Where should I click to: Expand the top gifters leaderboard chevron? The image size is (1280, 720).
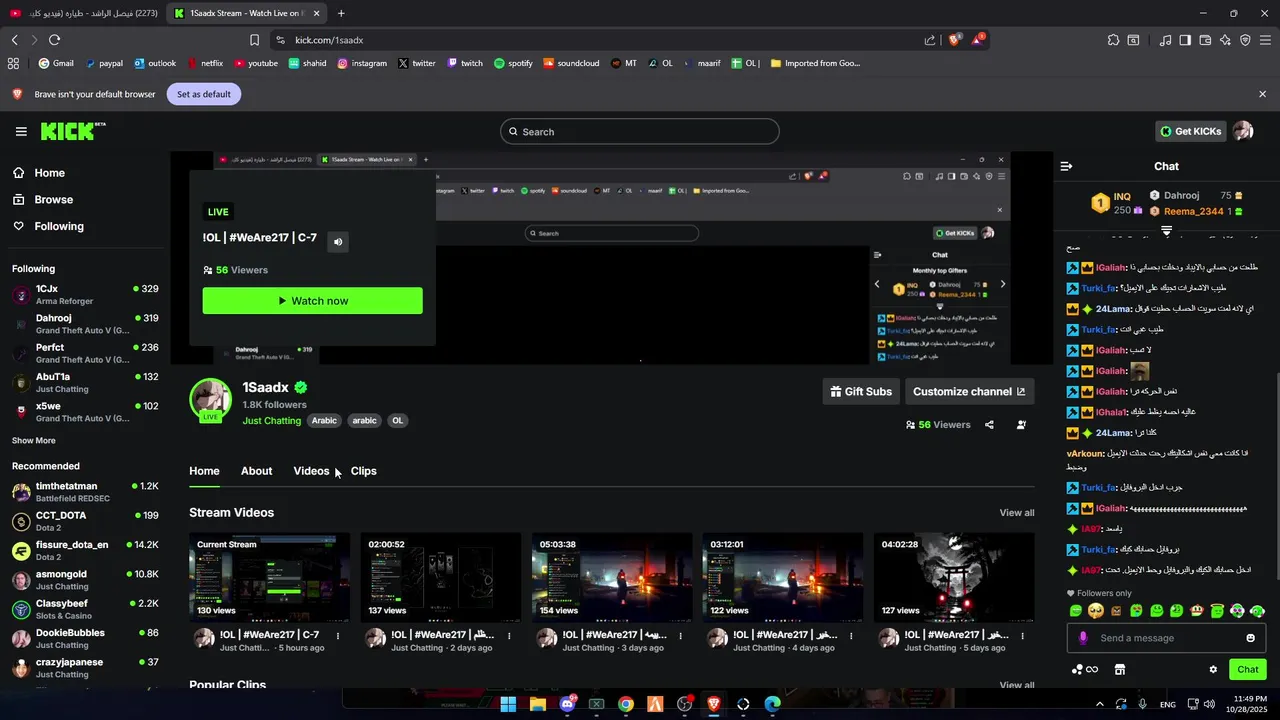(1166, 230)
